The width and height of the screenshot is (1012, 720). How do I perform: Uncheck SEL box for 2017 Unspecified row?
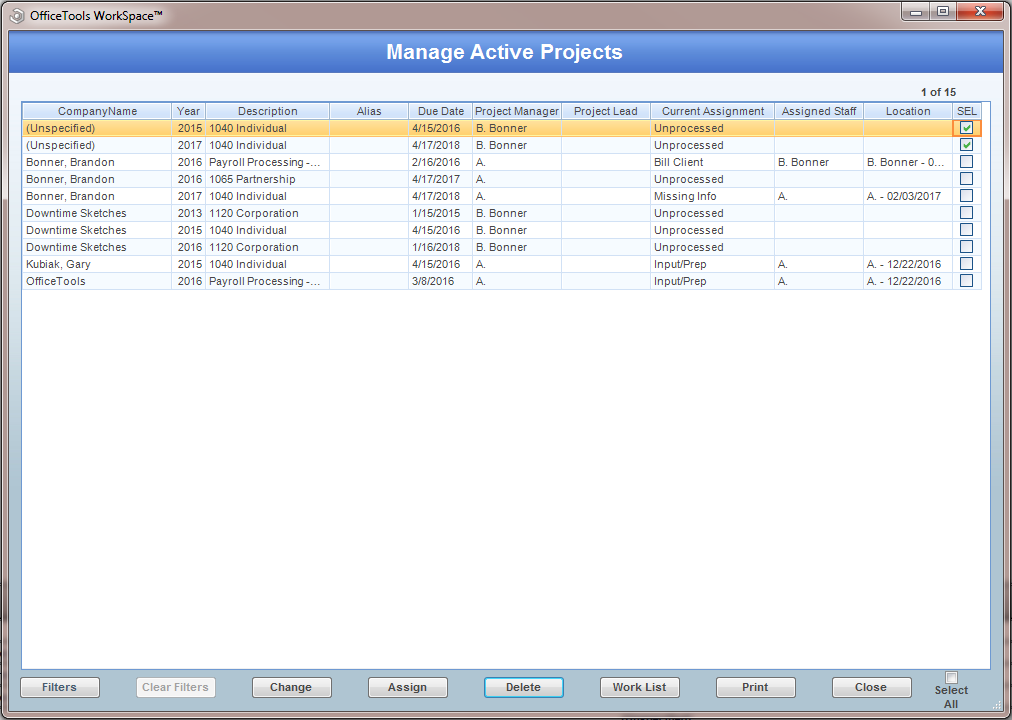coord(966,145)
